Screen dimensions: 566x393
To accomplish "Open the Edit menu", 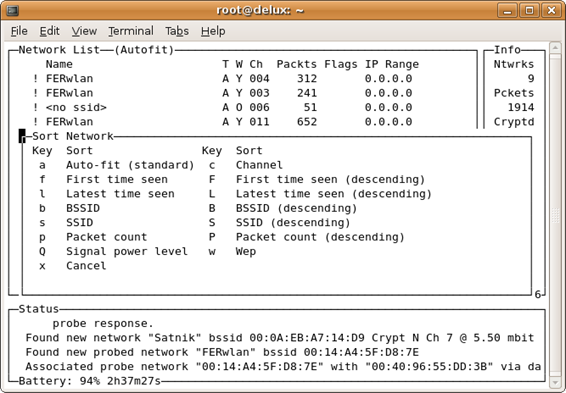I will point(49,31).
